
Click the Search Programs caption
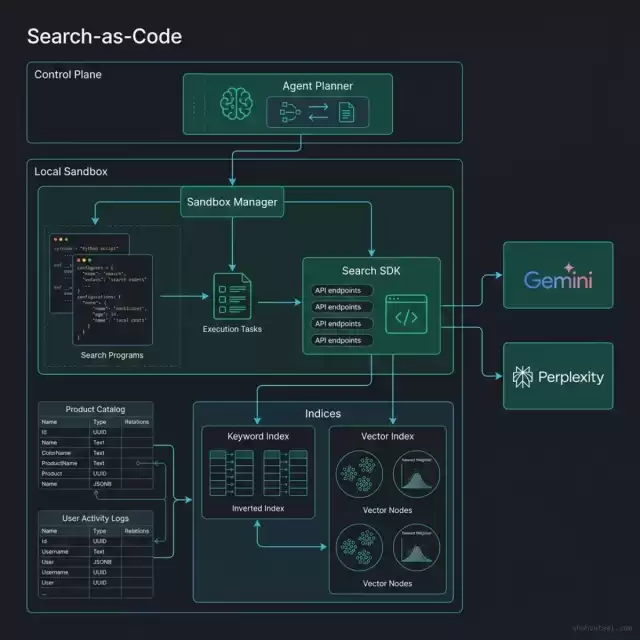pos(112,355)
